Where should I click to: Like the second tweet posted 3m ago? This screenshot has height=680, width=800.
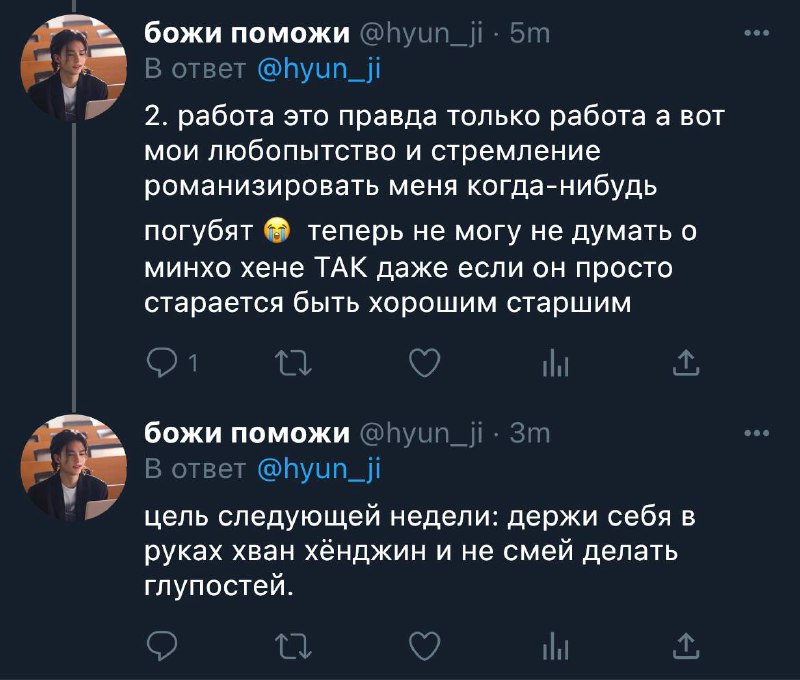[425, 646]
